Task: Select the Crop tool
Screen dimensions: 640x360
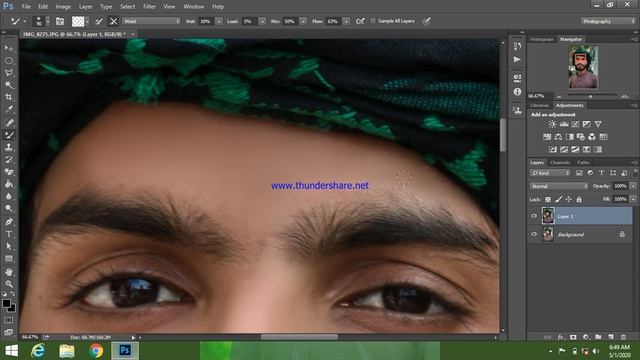Action: 9,97
